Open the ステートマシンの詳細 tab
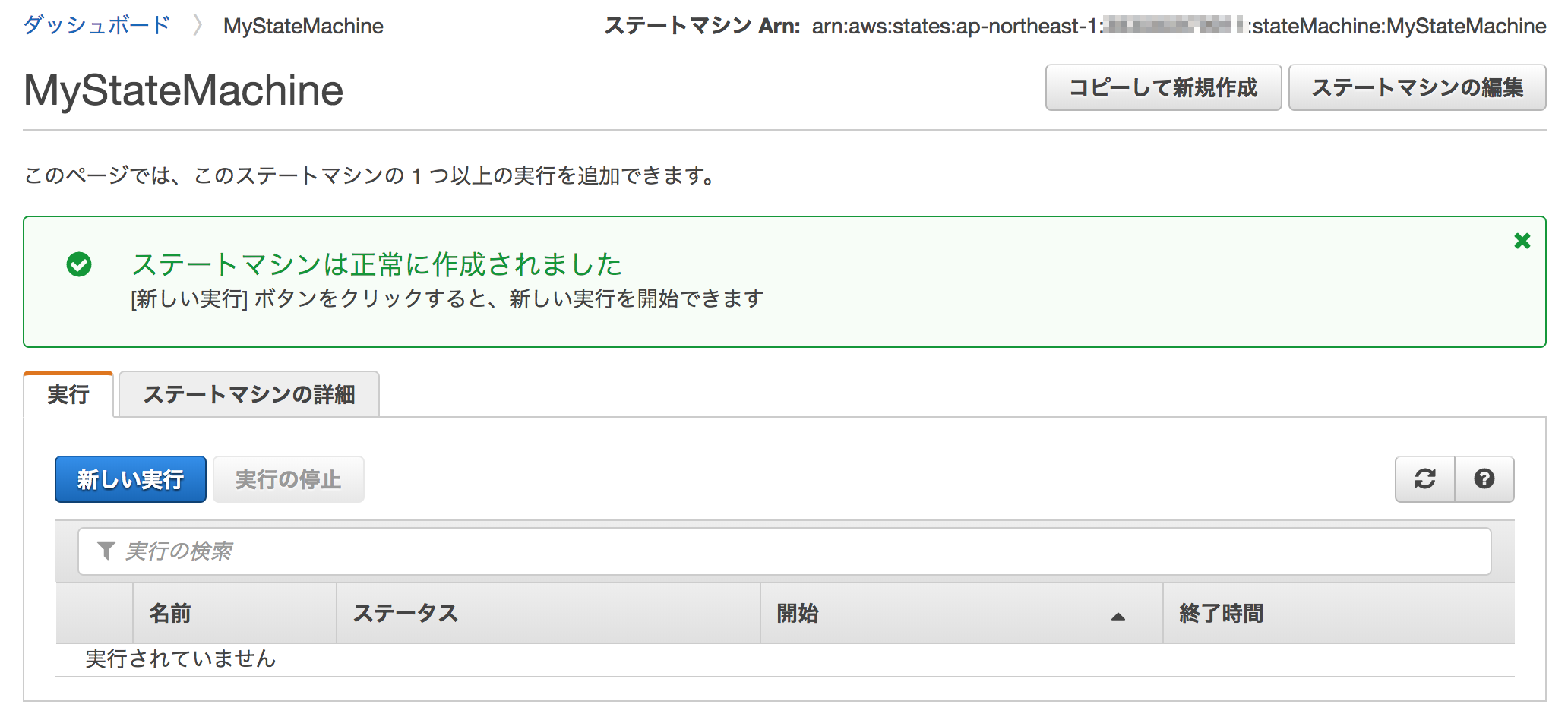The width and height of the screenshot is (1568, 720). pyautogui.click(x=249, y=395)
